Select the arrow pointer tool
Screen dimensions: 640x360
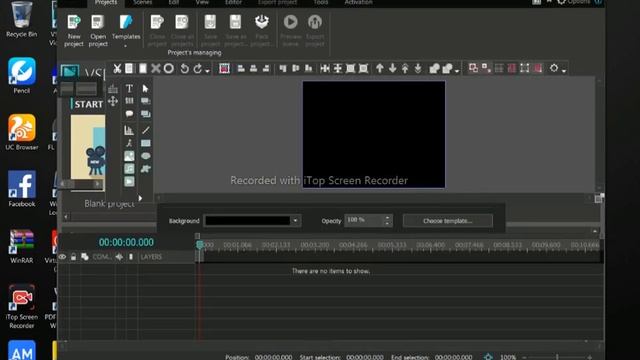click(145, 88)
